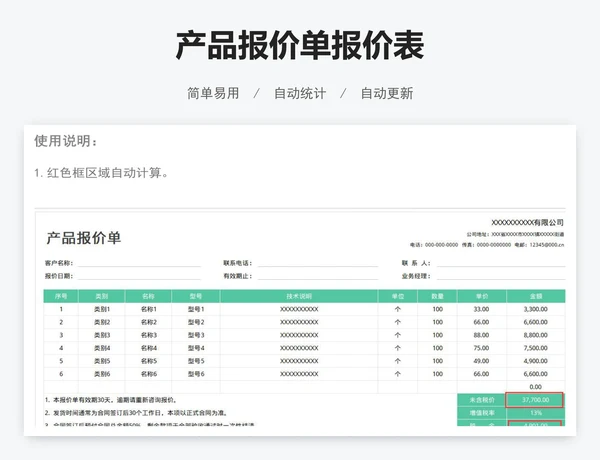600x460 pixels.
Task: Click the 电话 000-000-0000 text
Action: [x=434, y=245]
